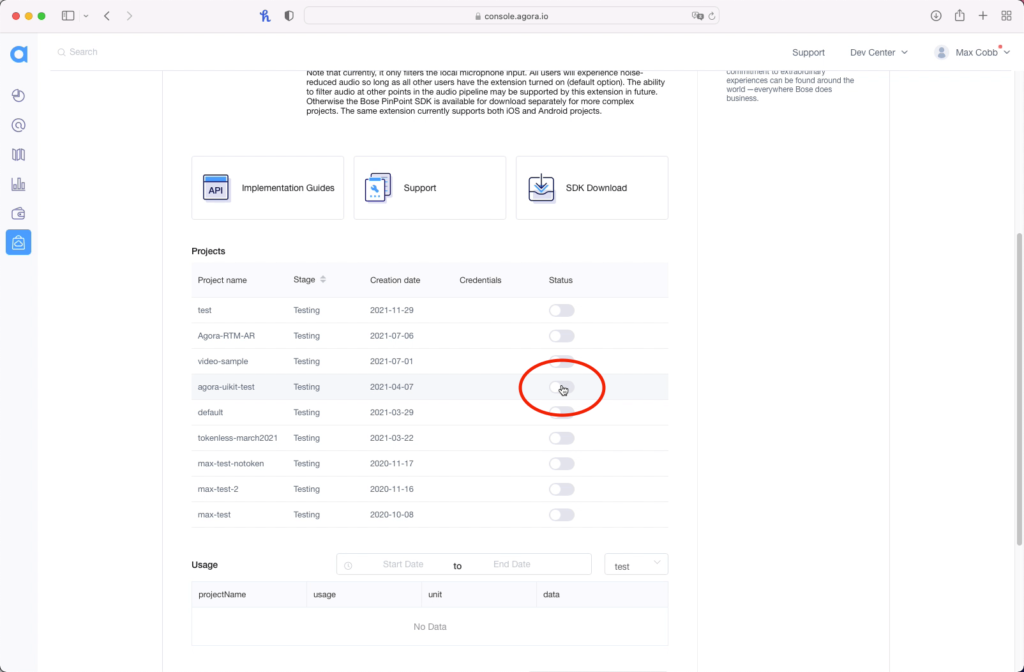1024x672 pixels.
Task: Click the API icon on Implementation Guides card
Action: [x=216, y=188]
